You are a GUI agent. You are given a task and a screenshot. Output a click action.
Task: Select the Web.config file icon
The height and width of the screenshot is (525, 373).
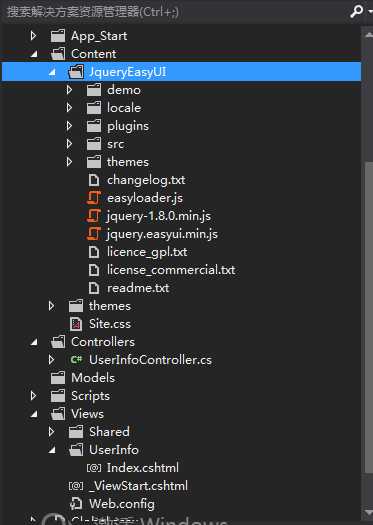point(76,504)
